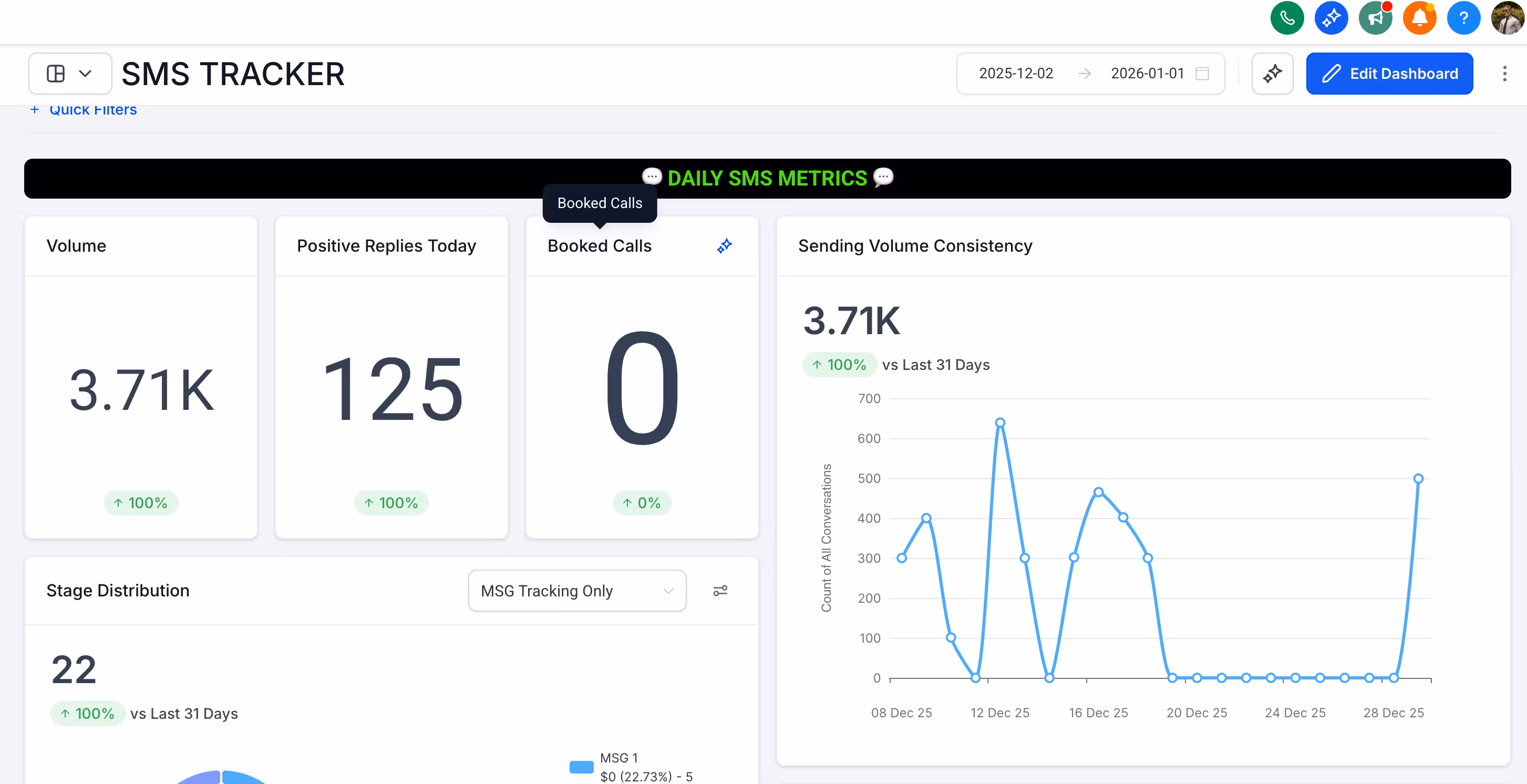
Task: Click the Volume 3.71K metric card
Action: (x=141, y=389)
